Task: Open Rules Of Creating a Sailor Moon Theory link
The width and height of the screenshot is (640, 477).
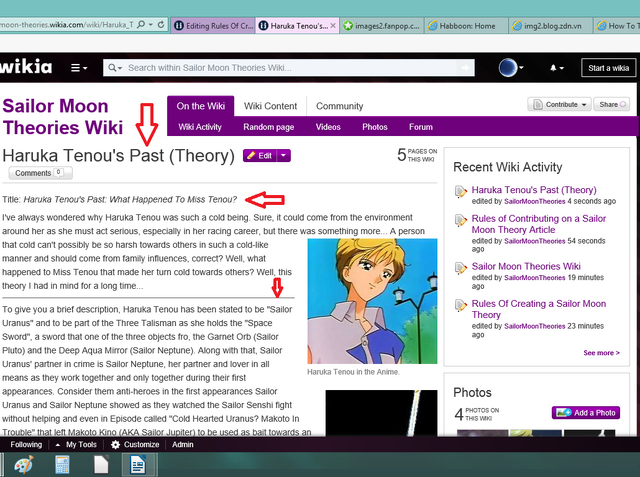Action: (x=538, y=309)
